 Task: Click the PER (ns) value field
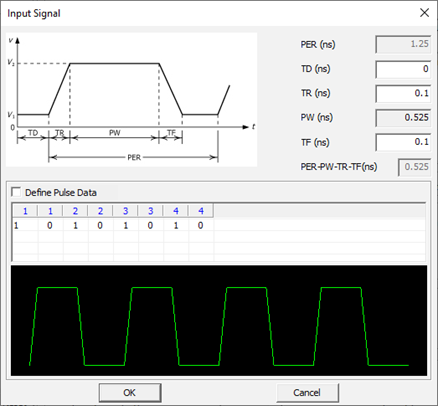pos(403,44)
